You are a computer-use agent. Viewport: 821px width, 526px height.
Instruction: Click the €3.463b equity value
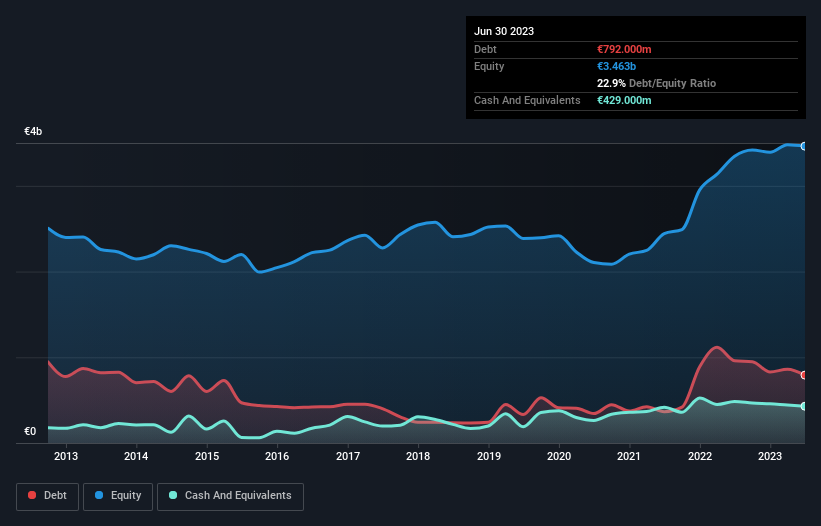pyautogui.click(x=616, y=66)
